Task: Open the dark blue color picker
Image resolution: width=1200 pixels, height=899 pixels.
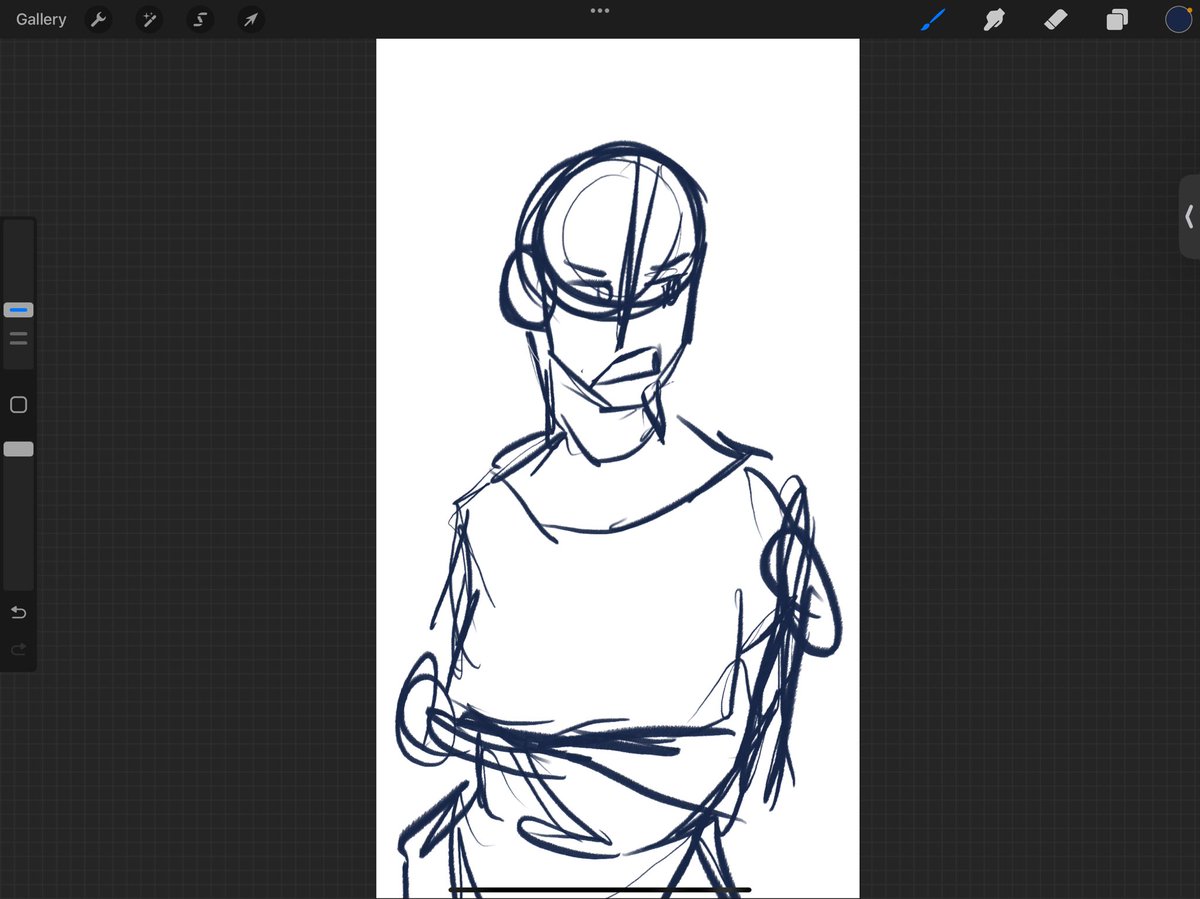Action: coord(1178,19)
